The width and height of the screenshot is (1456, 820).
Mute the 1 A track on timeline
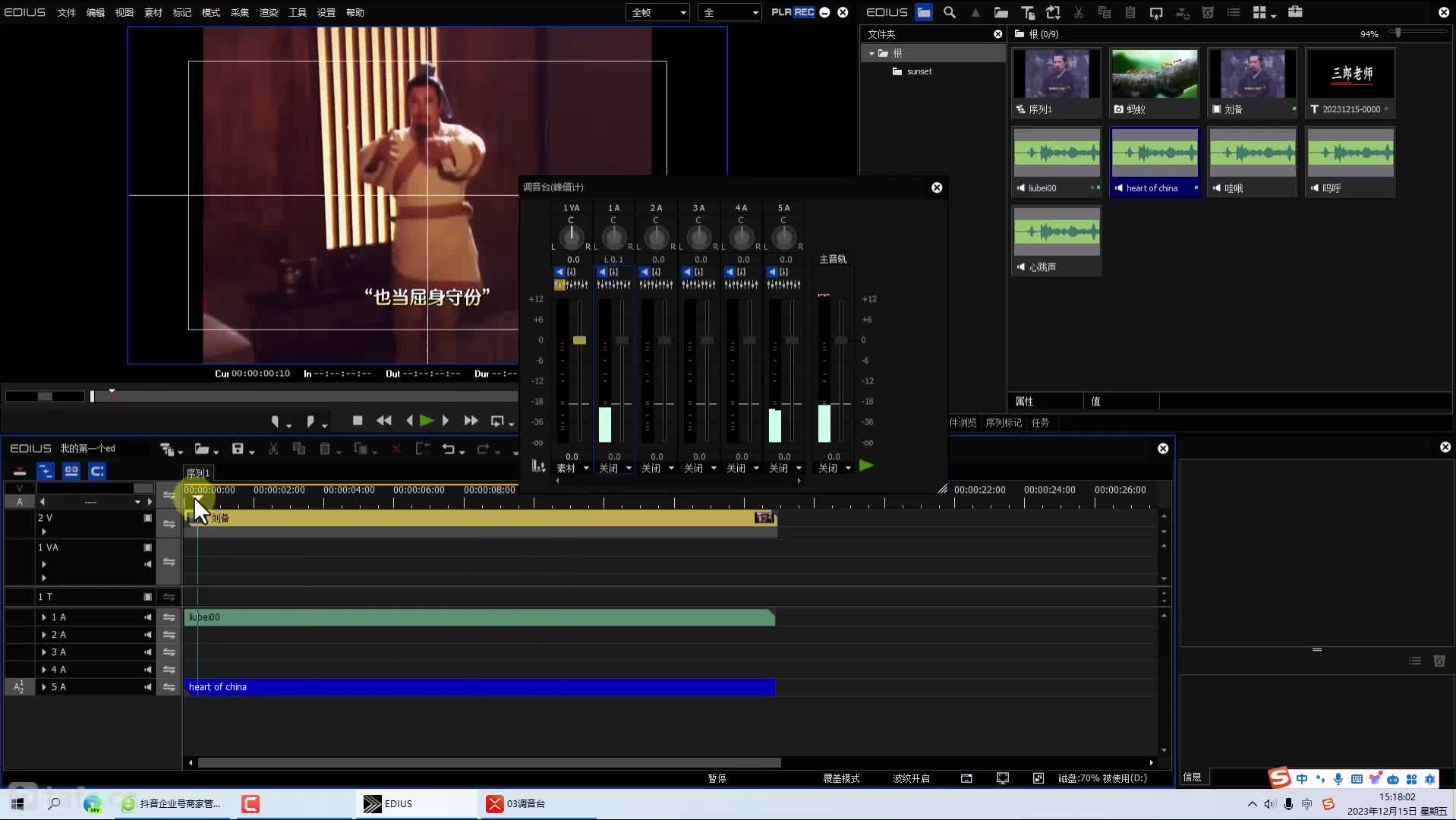click(148, 617)
